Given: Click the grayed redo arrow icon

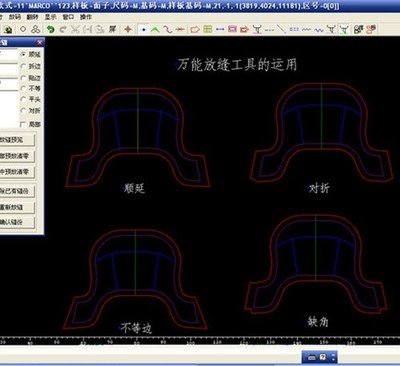Looking at the screenshot, I should tap(62, 30).
